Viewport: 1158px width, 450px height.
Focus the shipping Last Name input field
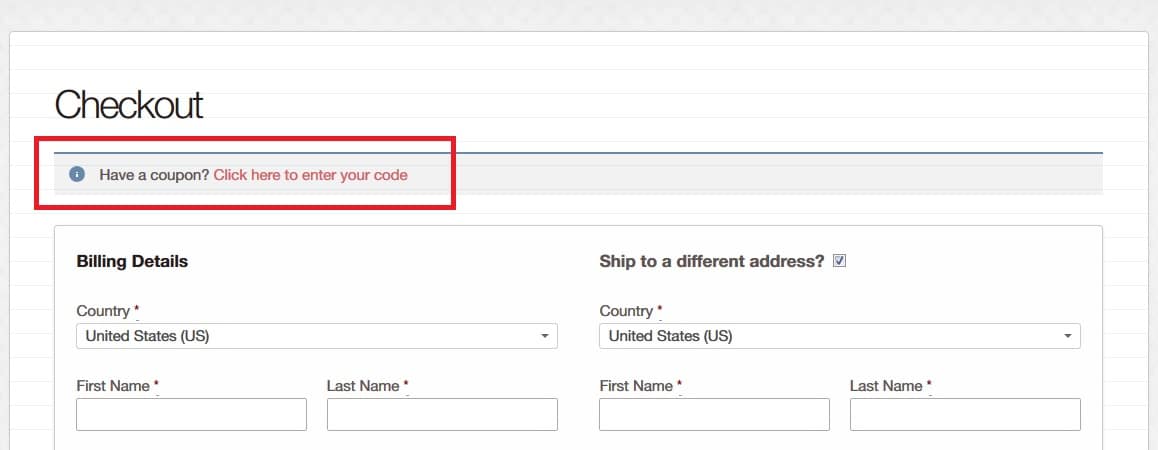tap(965, 415)
